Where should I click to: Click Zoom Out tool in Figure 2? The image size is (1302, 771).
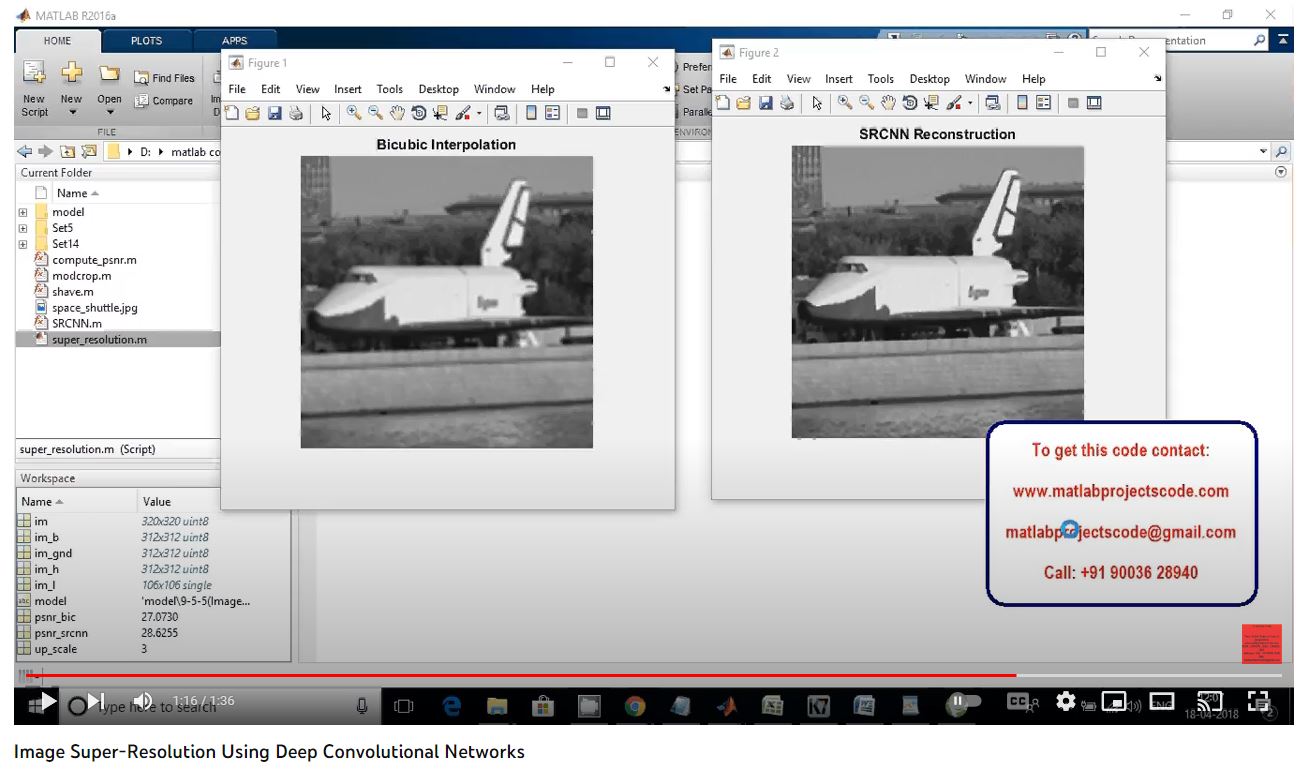point(867,103)
